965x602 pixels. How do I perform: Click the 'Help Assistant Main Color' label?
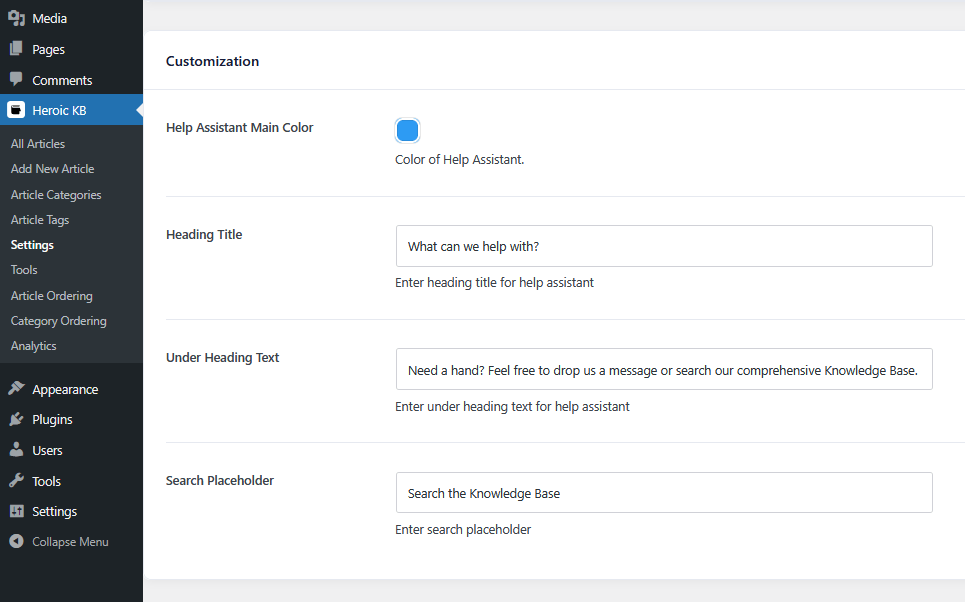tap(239, 127)
